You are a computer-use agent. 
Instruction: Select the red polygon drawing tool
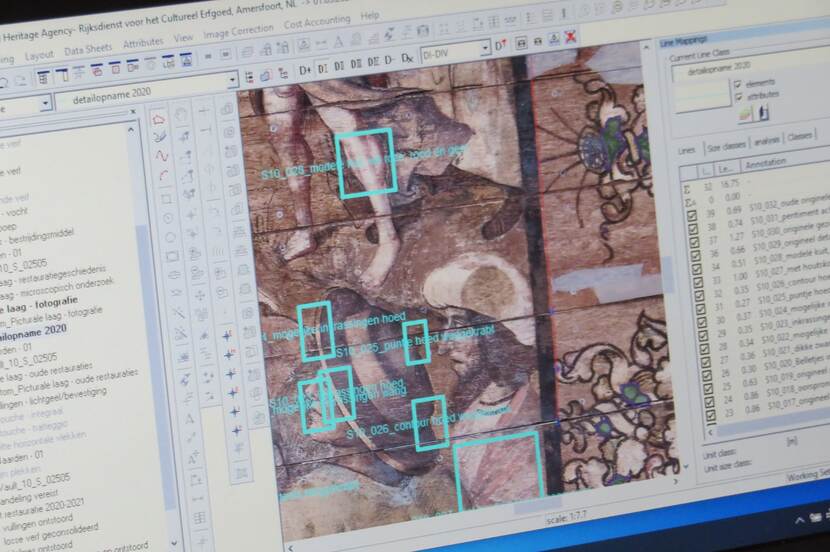pyautogui.click(x=158, y=120)
